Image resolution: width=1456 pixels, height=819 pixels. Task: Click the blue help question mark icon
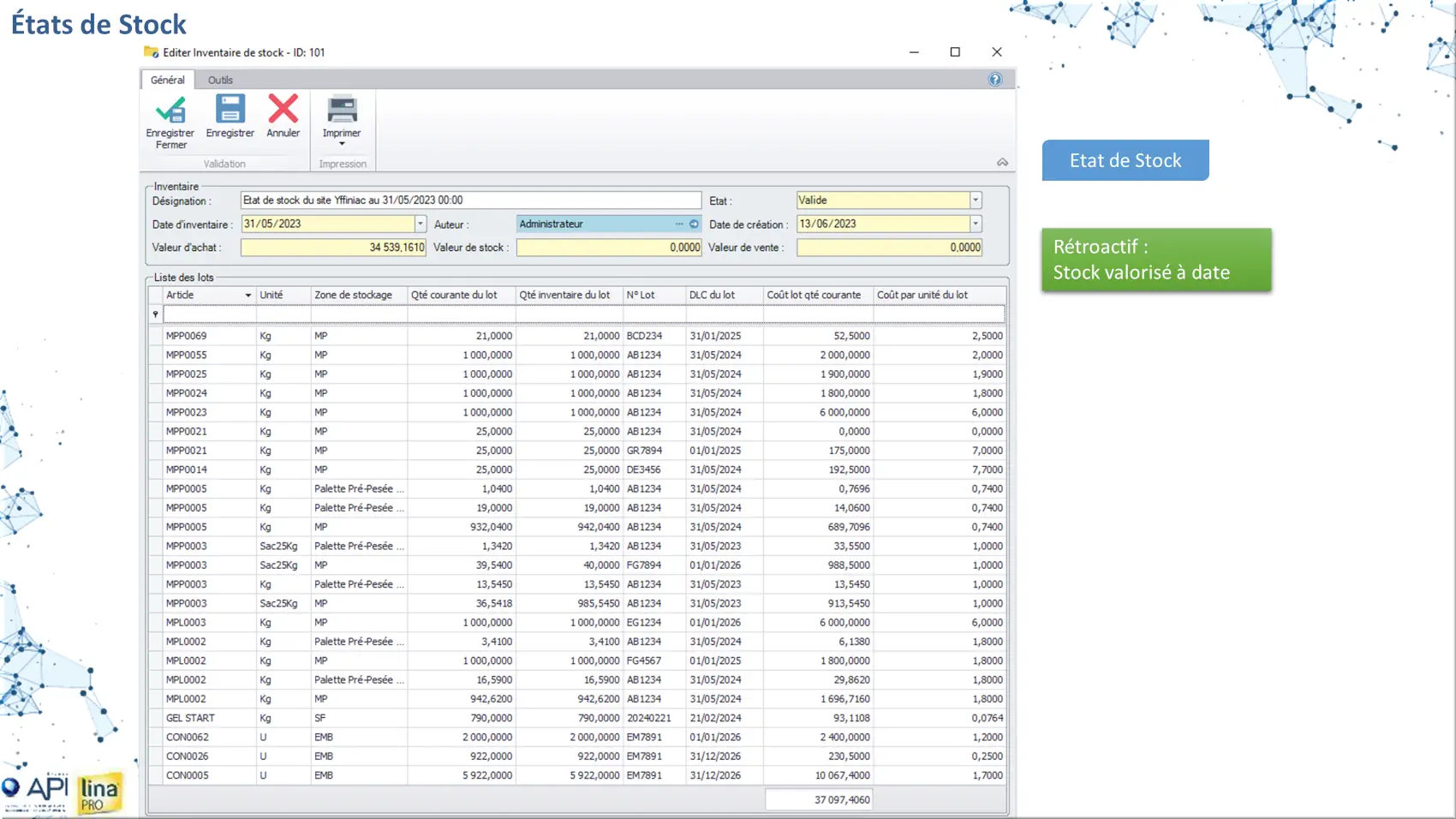[994, 80]
